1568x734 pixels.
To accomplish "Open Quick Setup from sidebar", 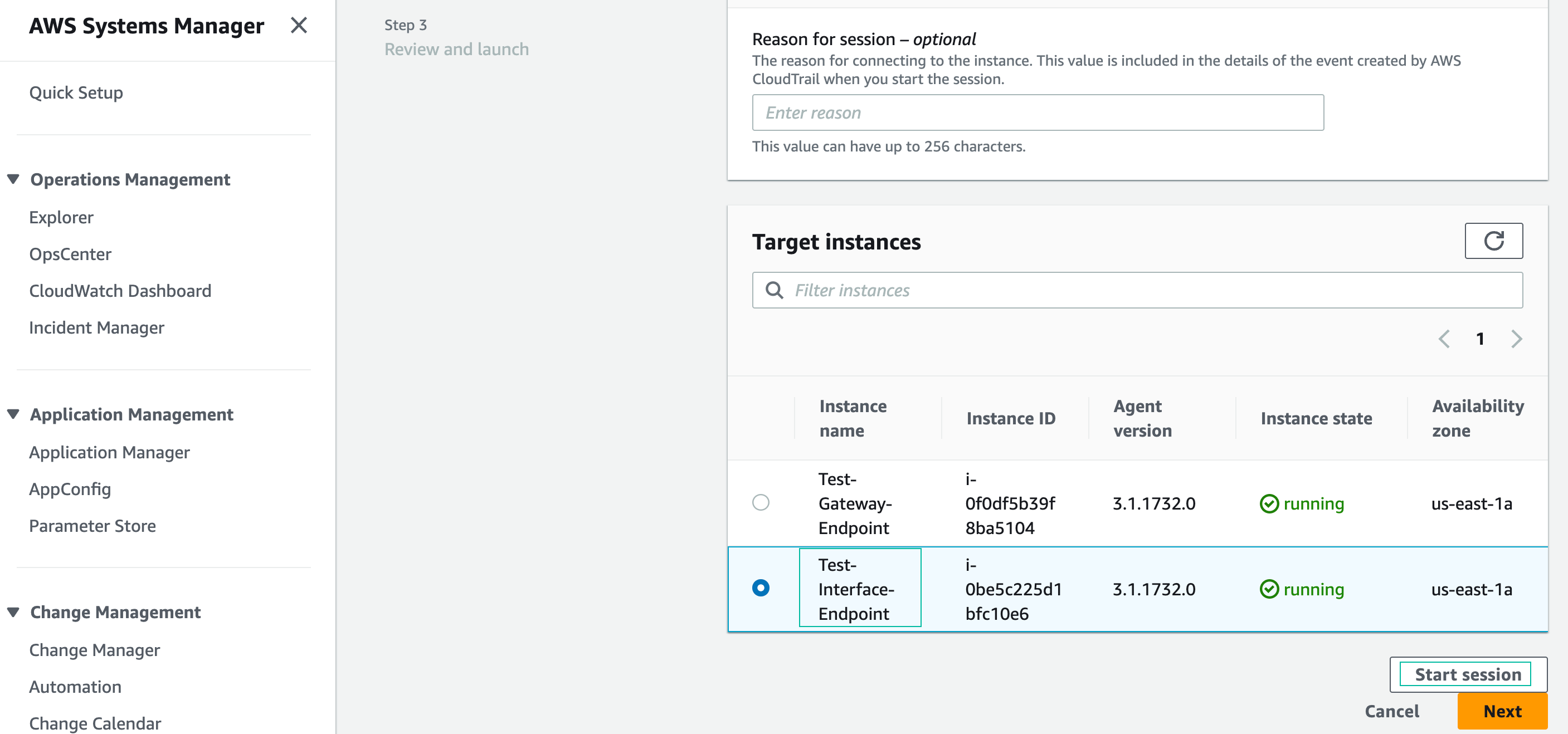I will pyautogui.click(x=76, y=92).
